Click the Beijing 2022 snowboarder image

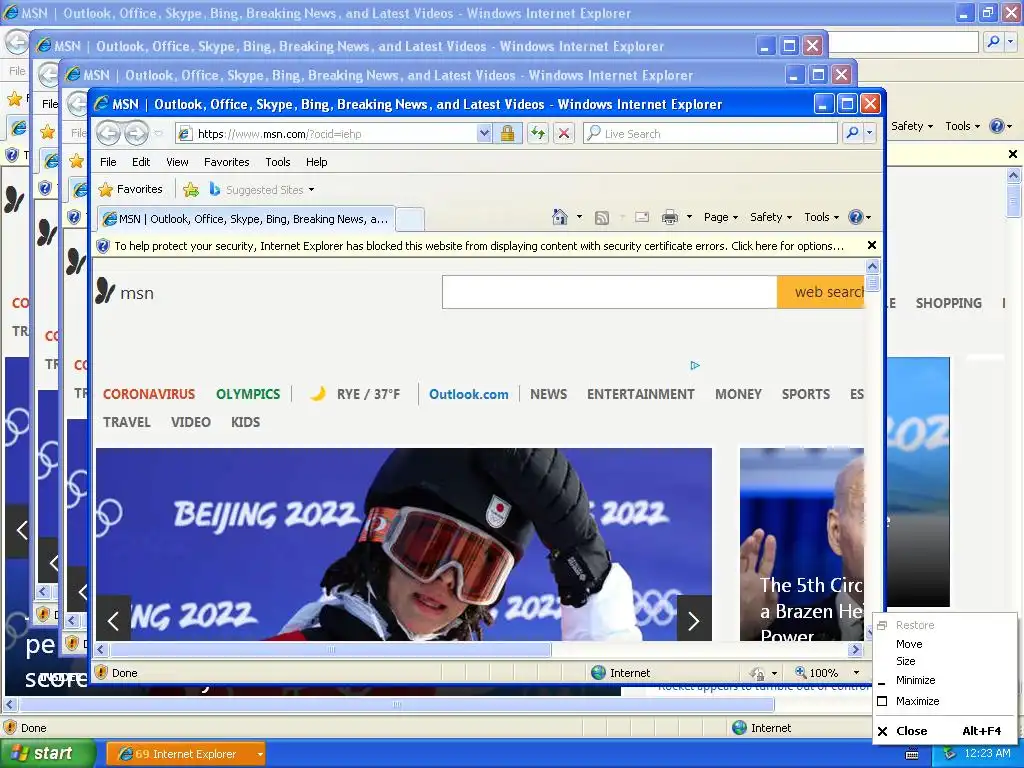point(404,544)
